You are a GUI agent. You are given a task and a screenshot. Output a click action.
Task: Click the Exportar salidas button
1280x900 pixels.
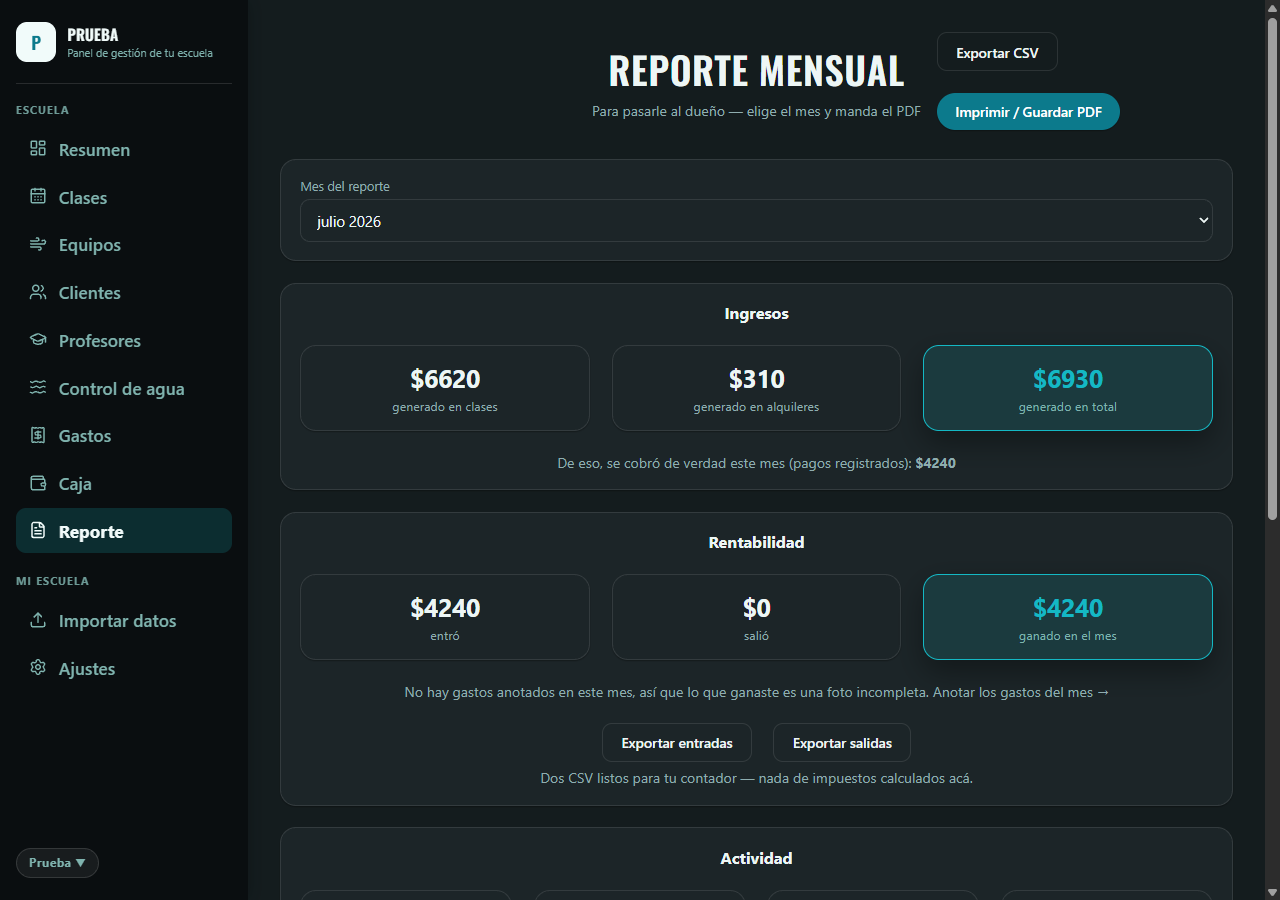[x=842, y=743]
